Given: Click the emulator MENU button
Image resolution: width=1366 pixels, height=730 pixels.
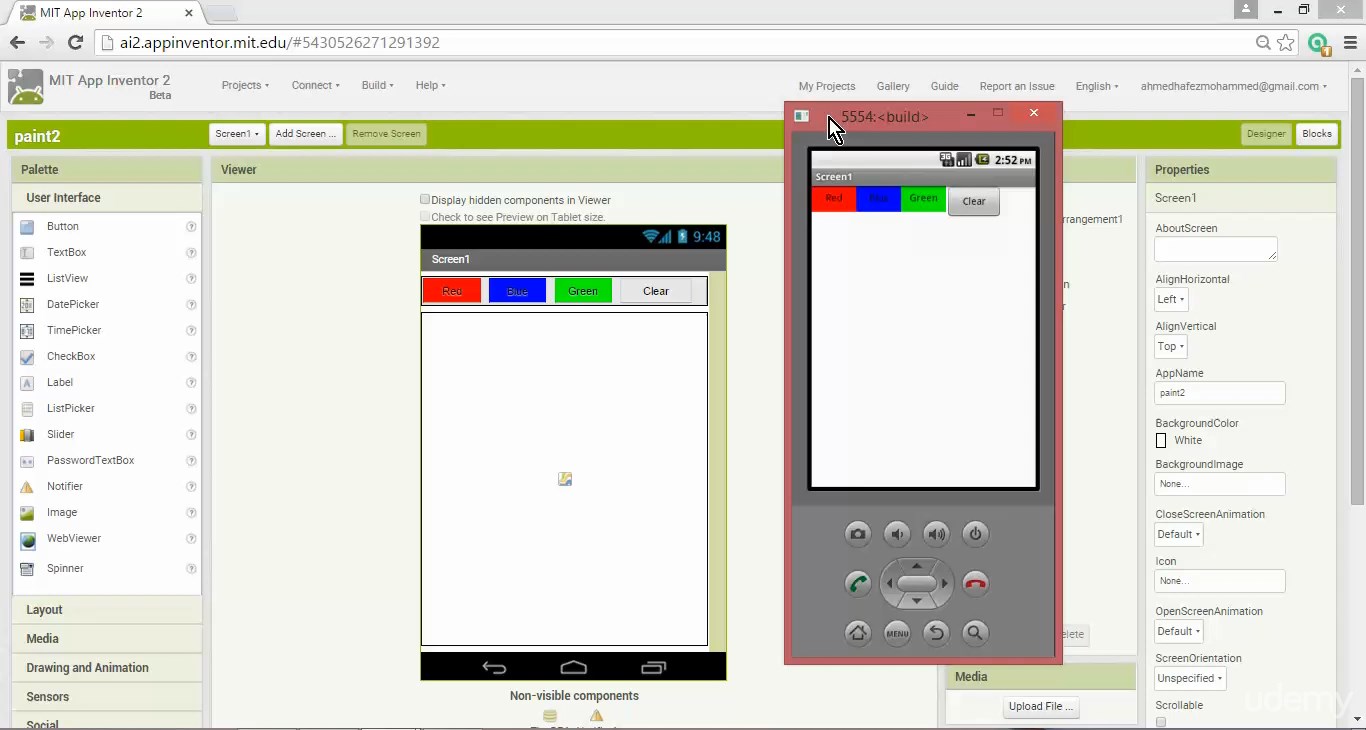Looking at the screenshot, I should pos(897,633).
